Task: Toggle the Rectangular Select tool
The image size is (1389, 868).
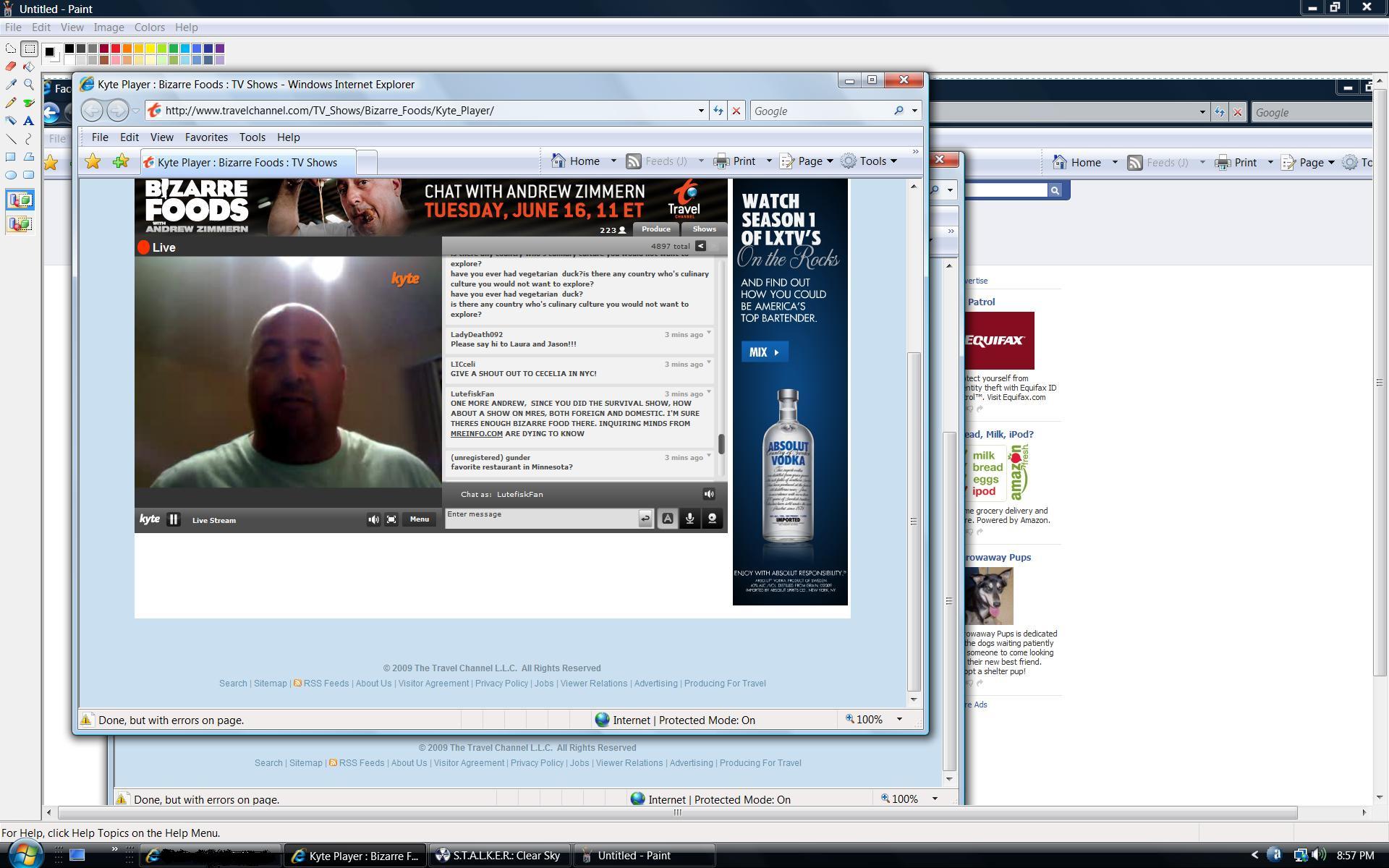Action: pos(29,49)
